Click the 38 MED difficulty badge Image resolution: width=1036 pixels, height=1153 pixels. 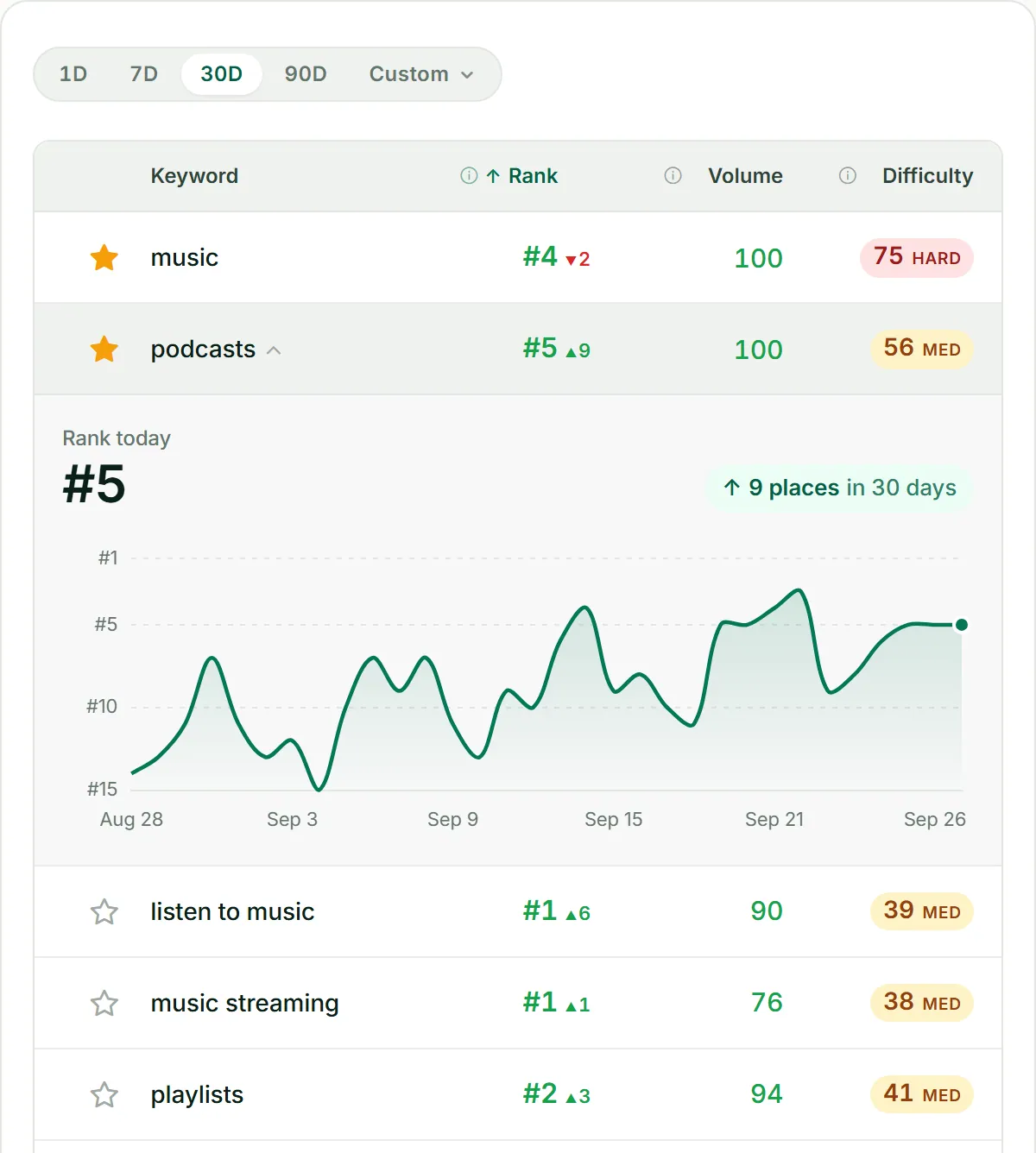(x=922, y=1003)
